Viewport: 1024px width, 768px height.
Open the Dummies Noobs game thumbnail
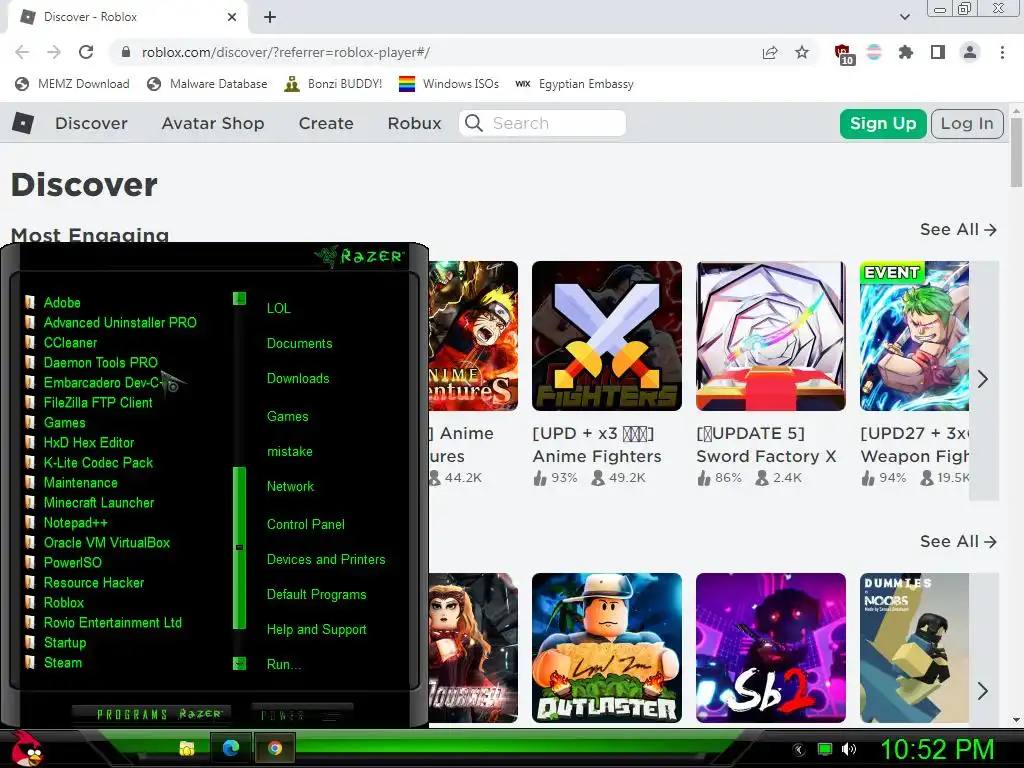(x=914, y=648)
